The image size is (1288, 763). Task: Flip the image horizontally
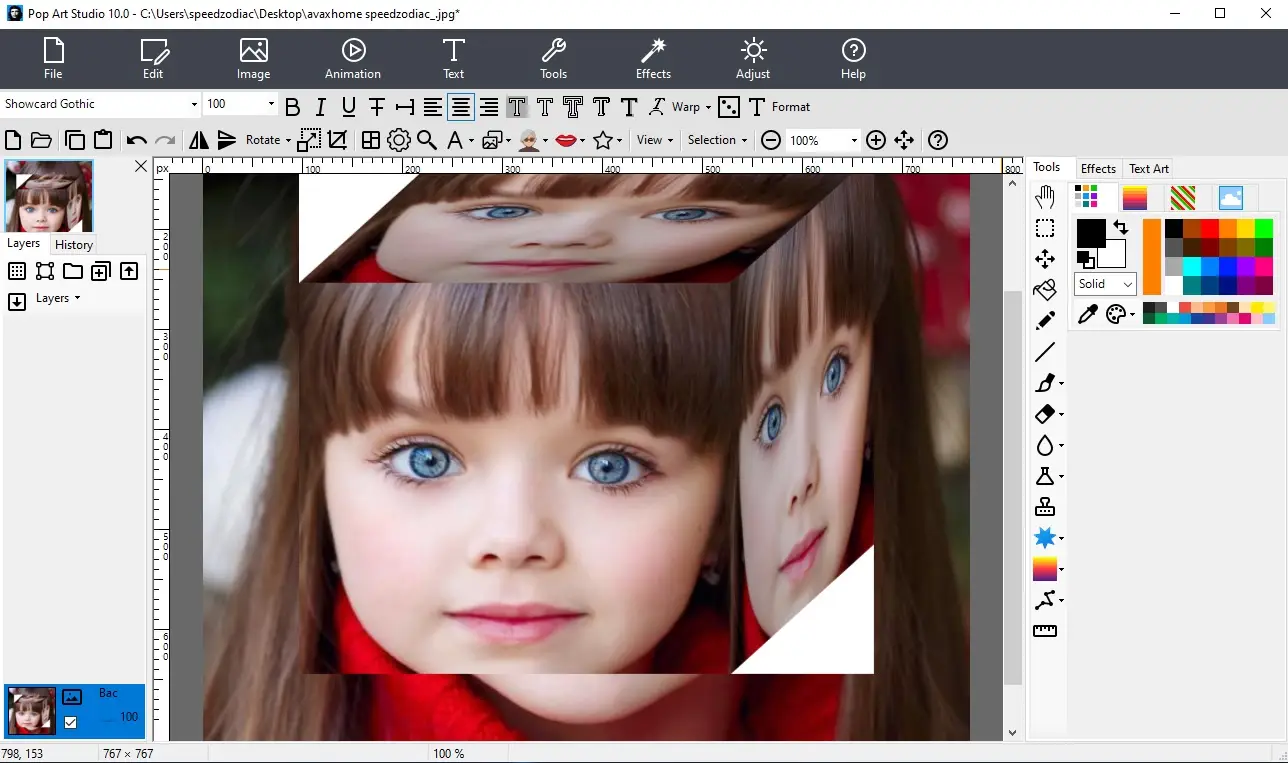199,140
